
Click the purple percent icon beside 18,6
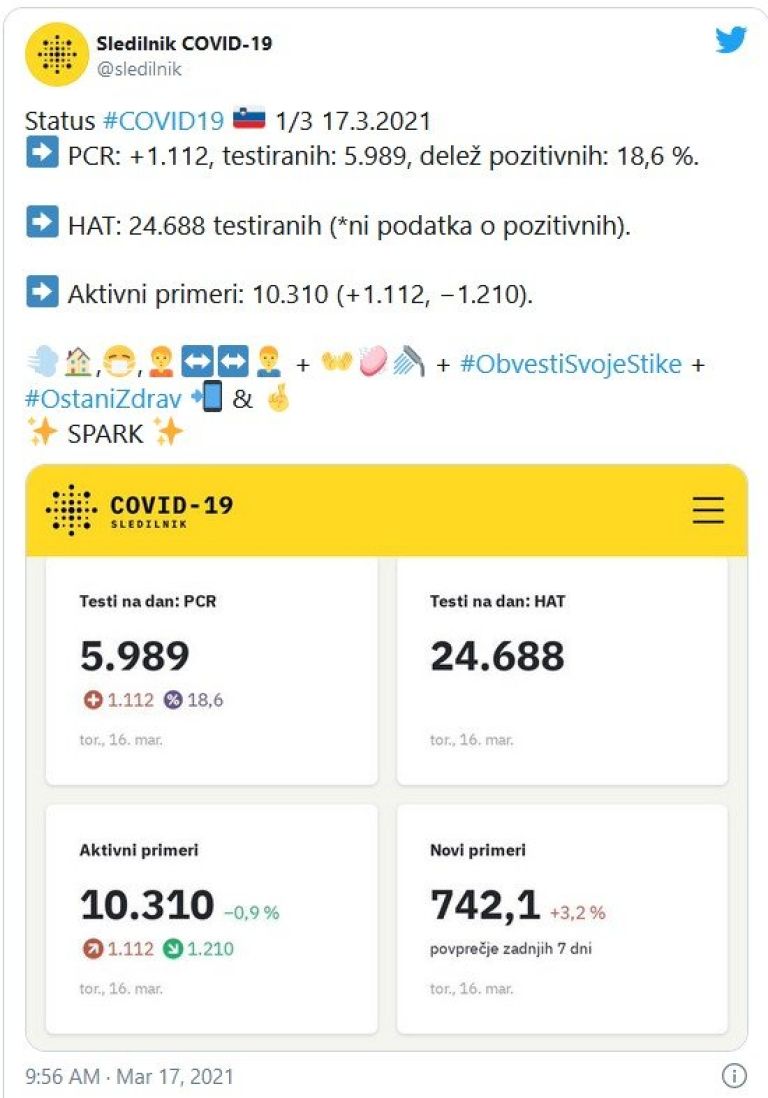(174, 700)
